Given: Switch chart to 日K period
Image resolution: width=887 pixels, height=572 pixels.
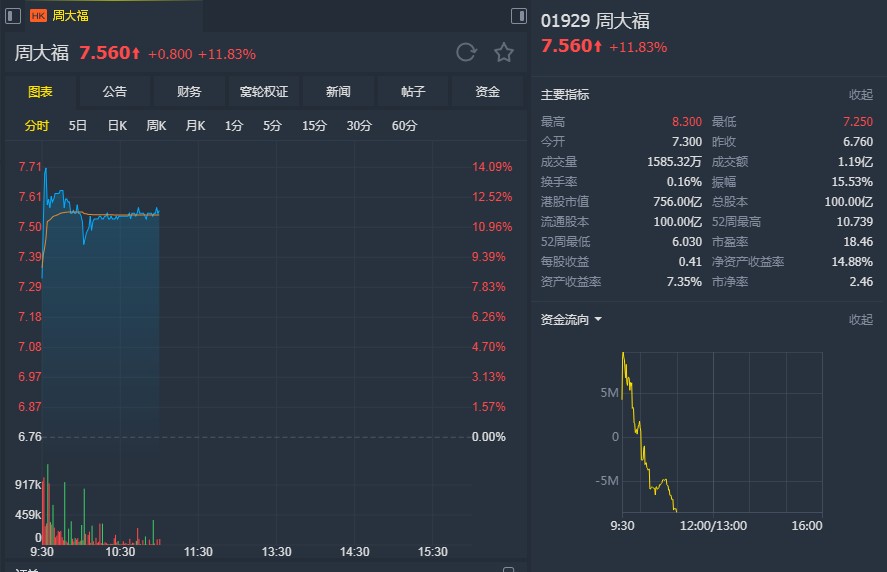Looking at the screenshot, I should 117,126.
